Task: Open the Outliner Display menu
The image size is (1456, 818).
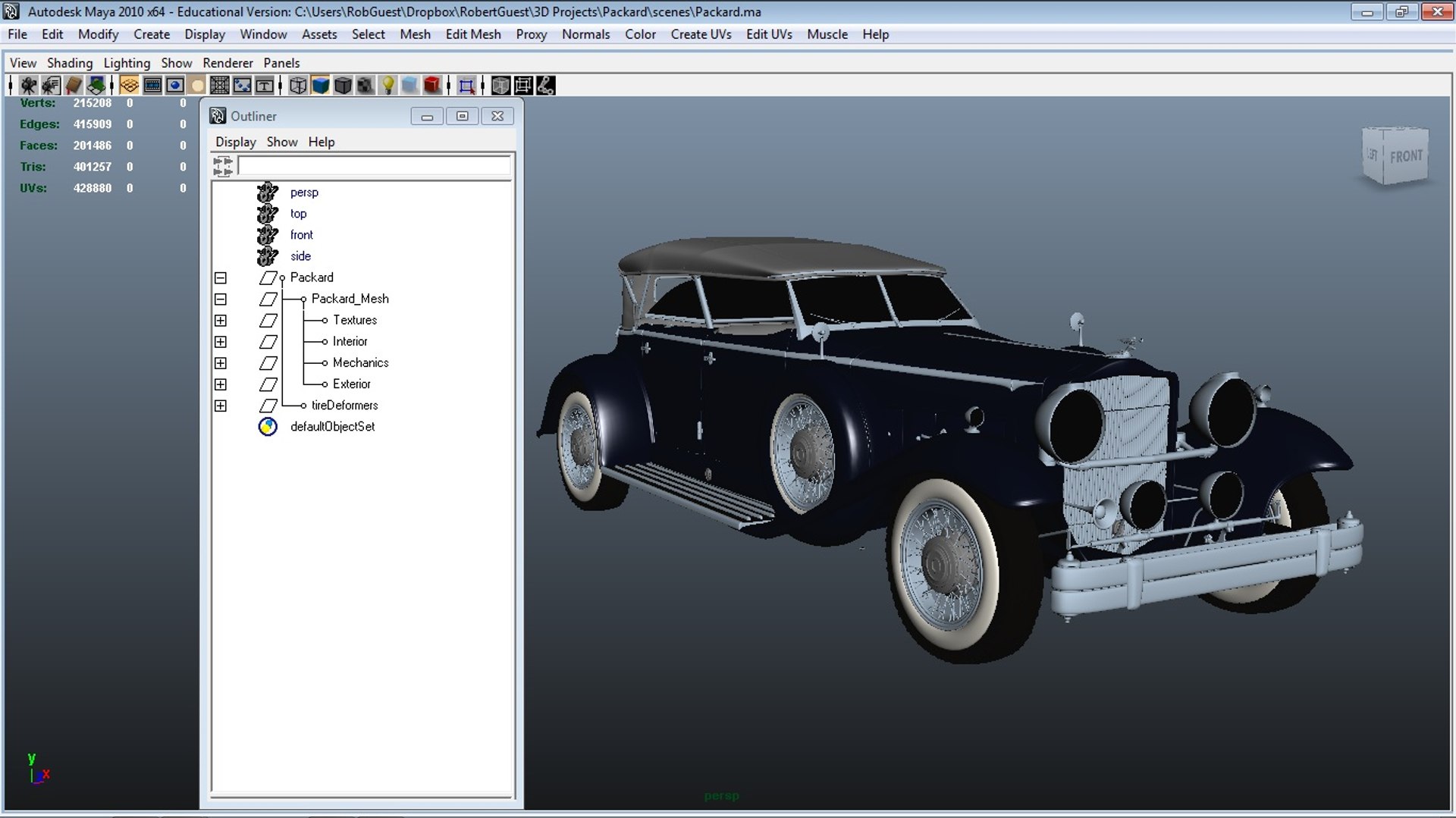Action: pyautogui.click(x=236, y=142)
